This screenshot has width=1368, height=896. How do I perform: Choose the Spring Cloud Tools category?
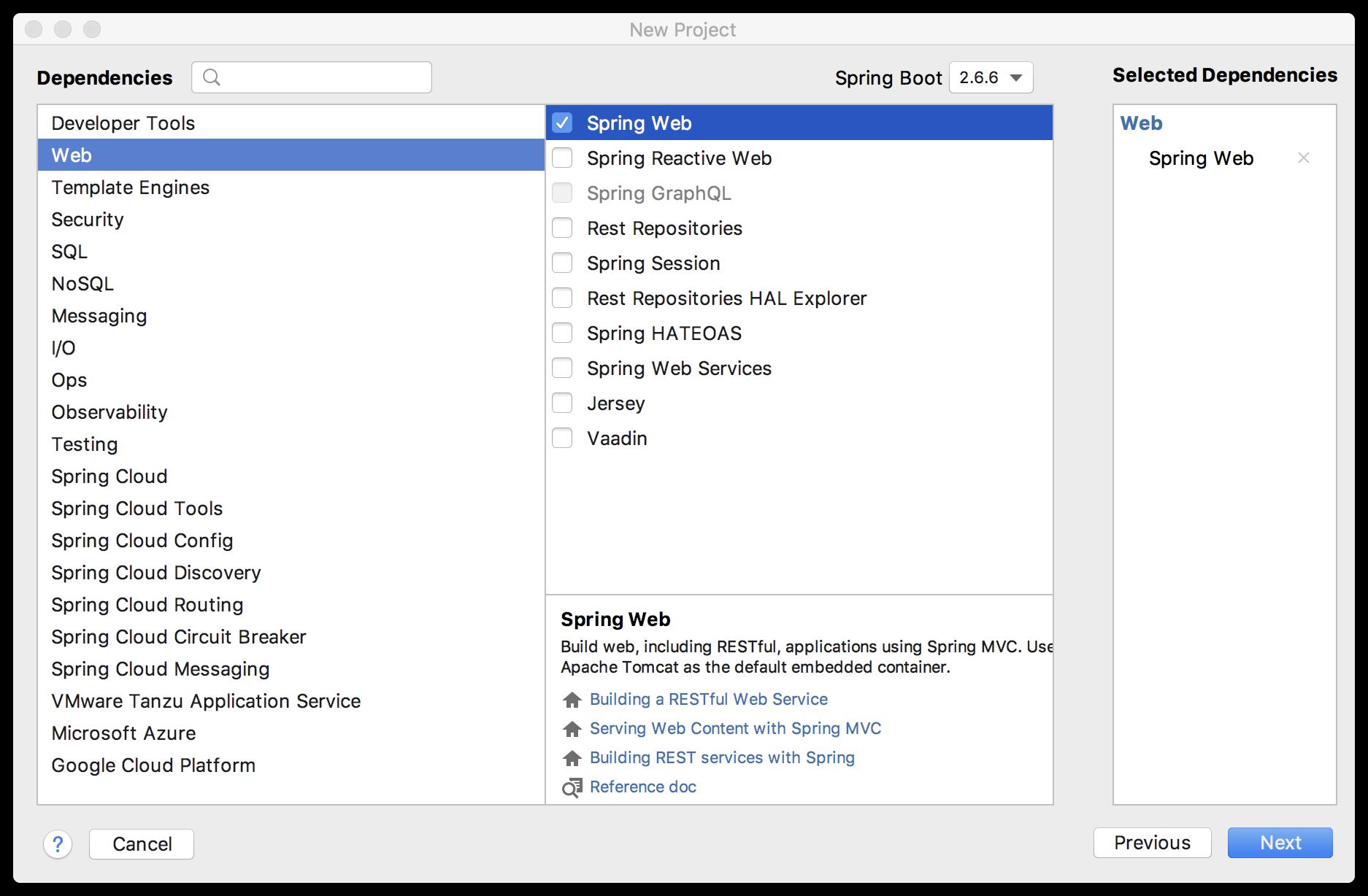291,509
